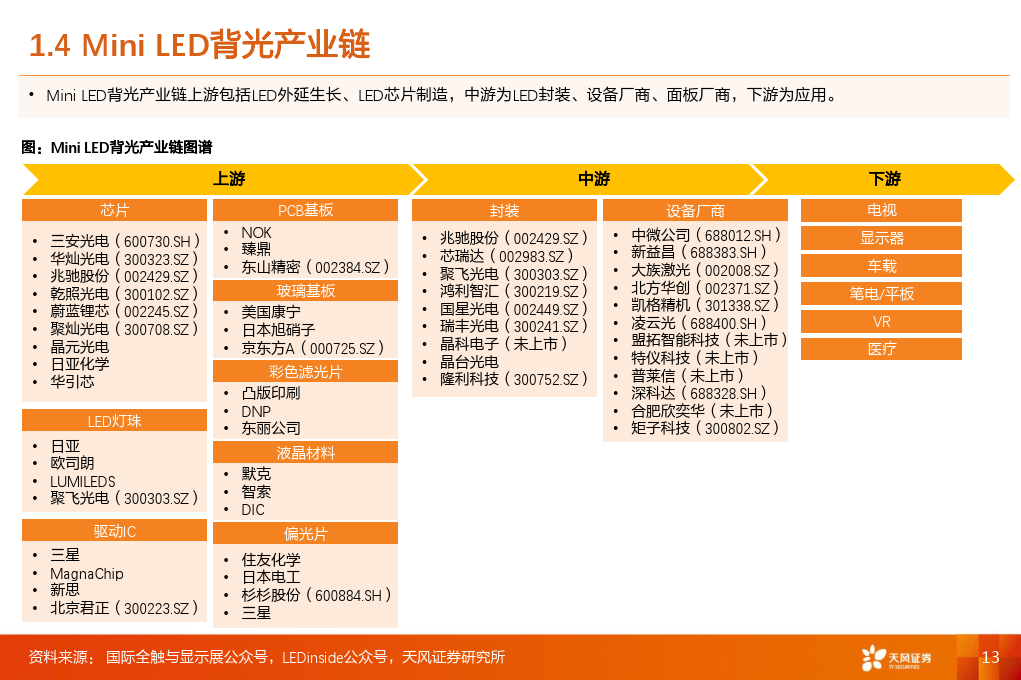The width and height of the screenshot is (1021, 680).
Task: Click the 笔电/平板 application box
Action: tap(881, 294)
